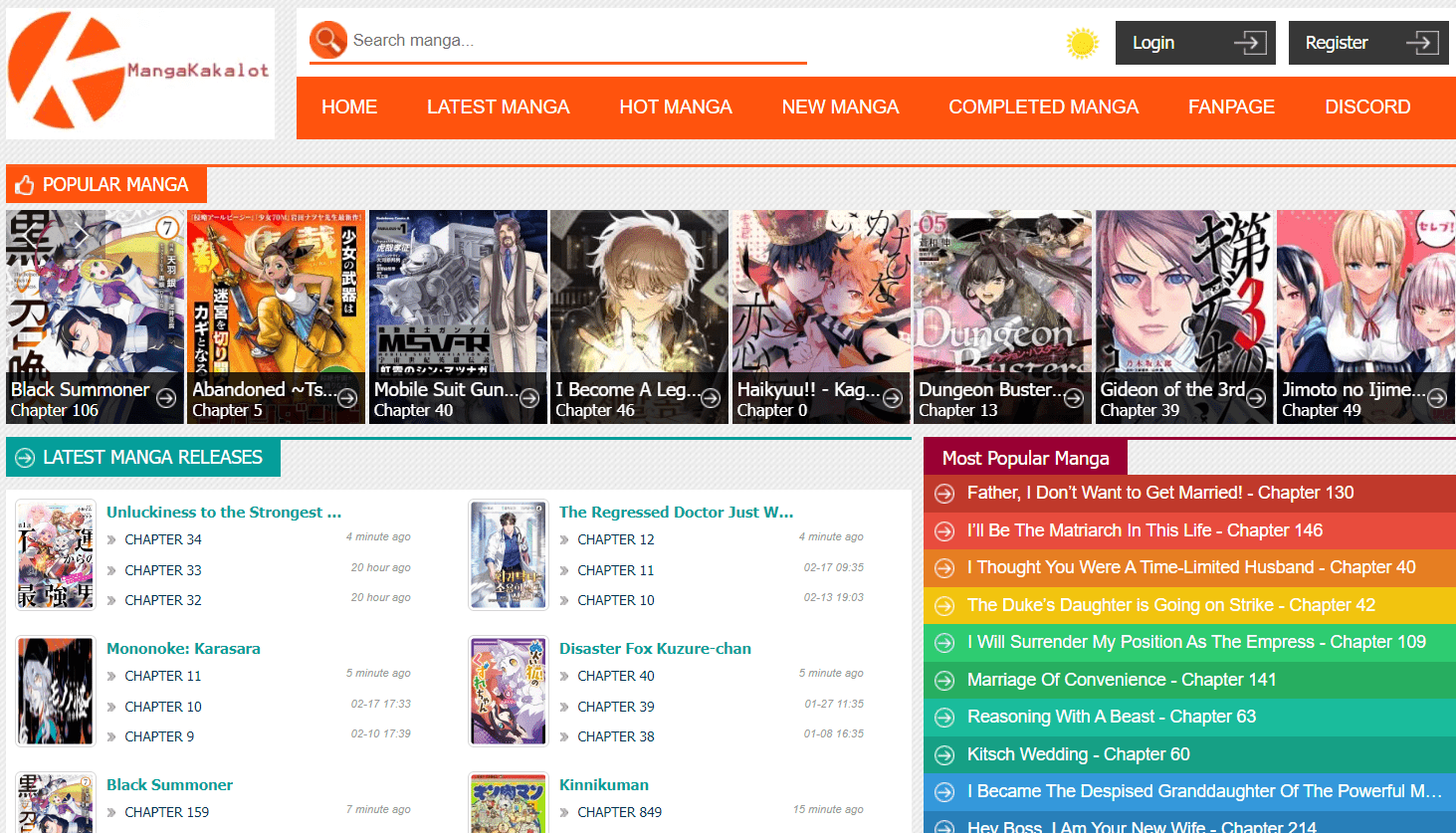The image size is (1456, 833).
Task: Go to HOT MANGA page
Action: (676, 106)
